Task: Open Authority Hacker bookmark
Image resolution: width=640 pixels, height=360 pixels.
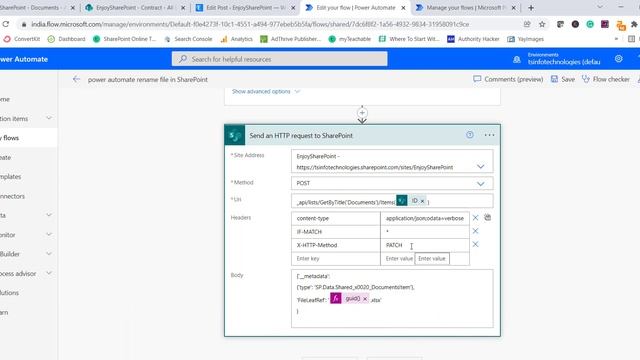Action: click(x=473, y=39)
